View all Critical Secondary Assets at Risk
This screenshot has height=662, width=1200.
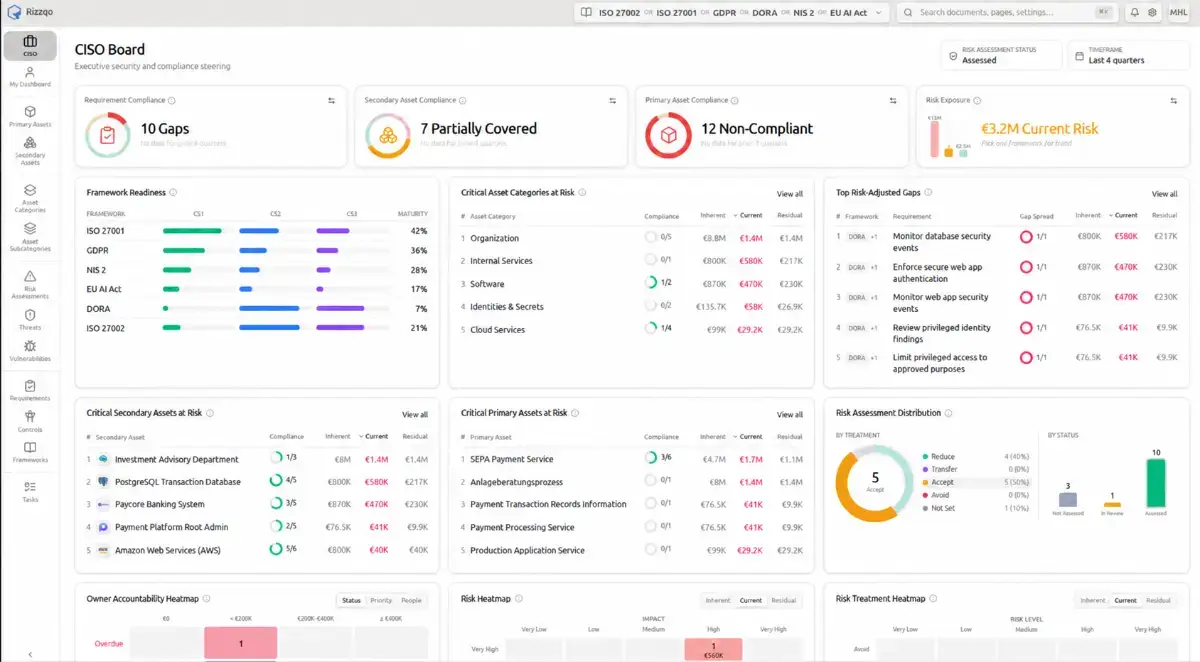point(415,414)
